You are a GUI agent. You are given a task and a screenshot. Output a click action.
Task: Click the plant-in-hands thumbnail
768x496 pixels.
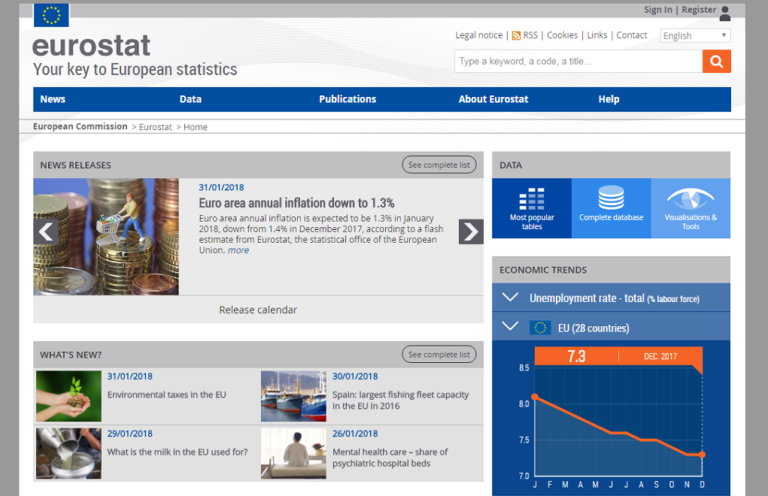69,396
